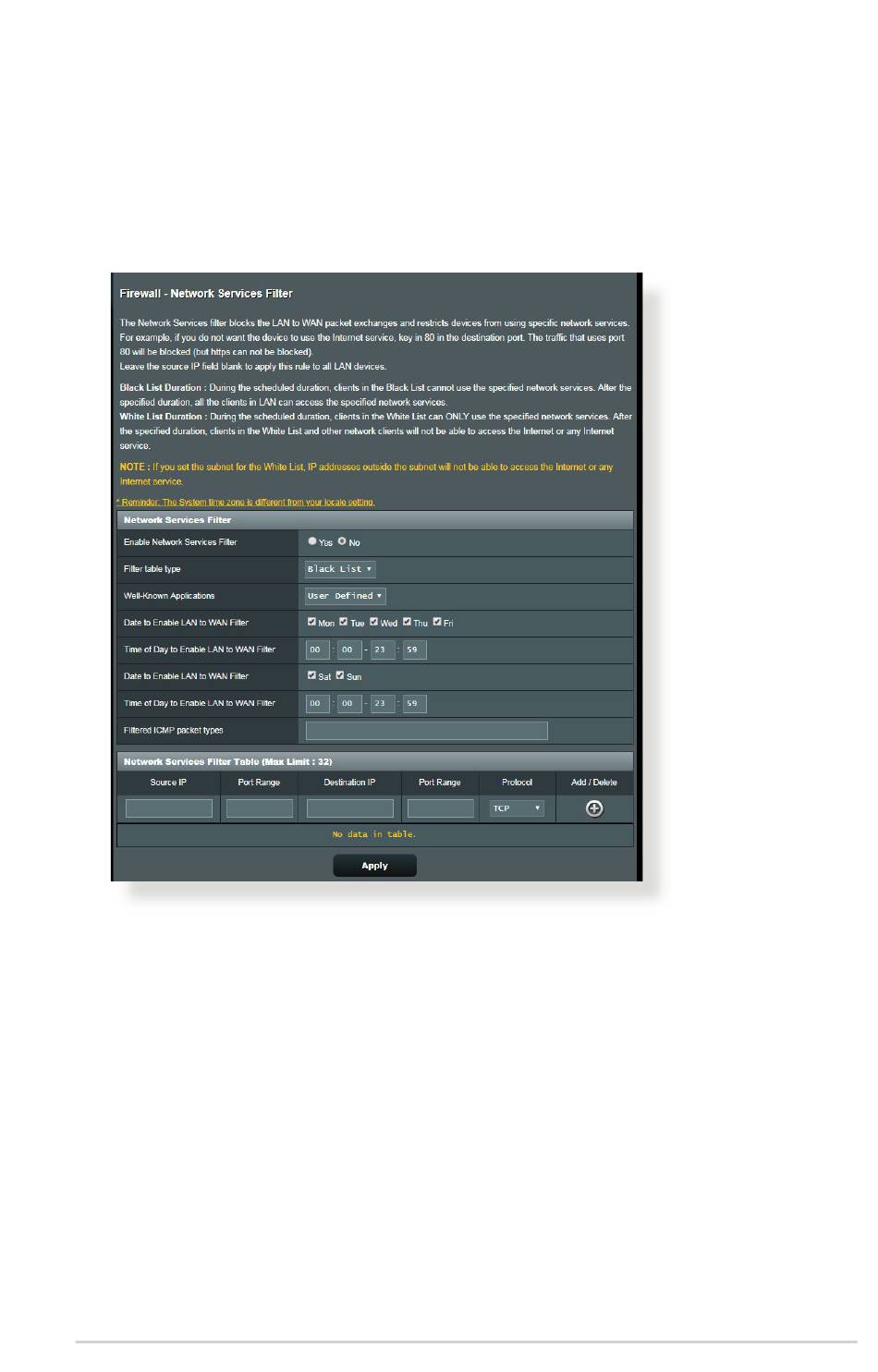
Task: Click the source Port Range field
Action: [259, 808]
